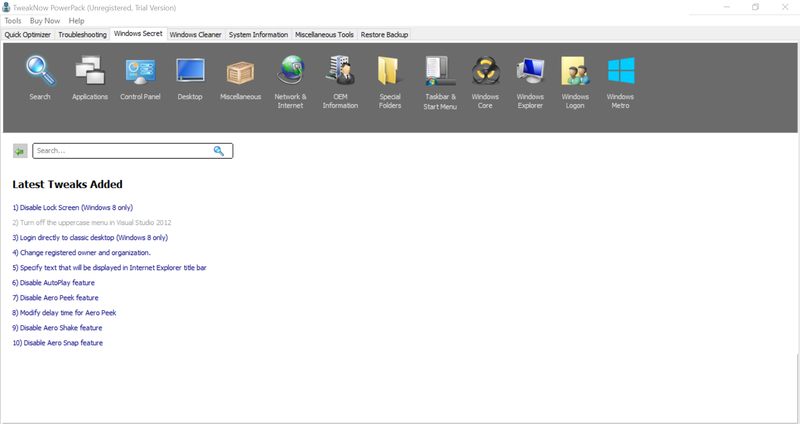
Task: Switch to the Windows Cleaner tab
Action: coord(195,35)
